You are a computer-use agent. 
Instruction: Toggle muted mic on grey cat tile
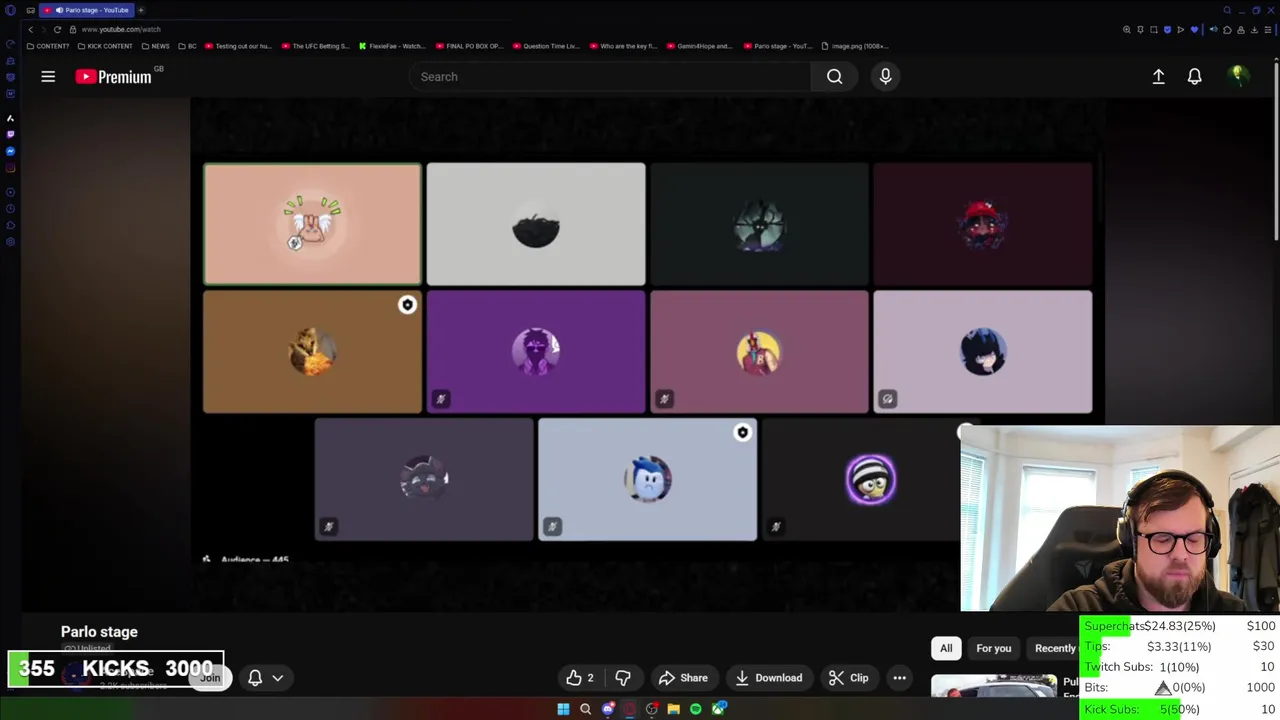pyautogui.click(x=328, y=526)
